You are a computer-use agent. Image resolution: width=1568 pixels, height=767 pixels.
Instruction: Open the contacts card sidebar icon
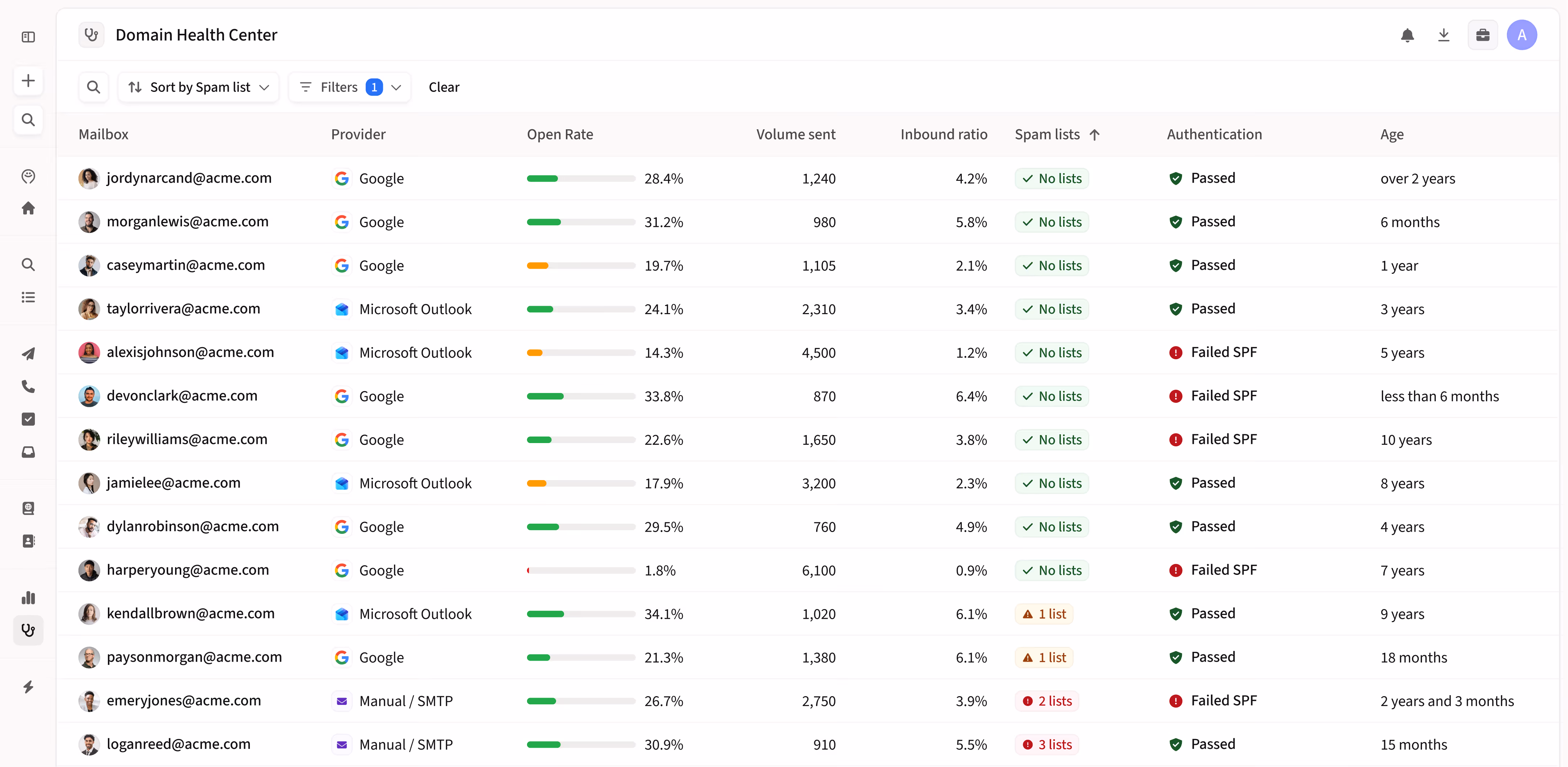click(28, 541)
